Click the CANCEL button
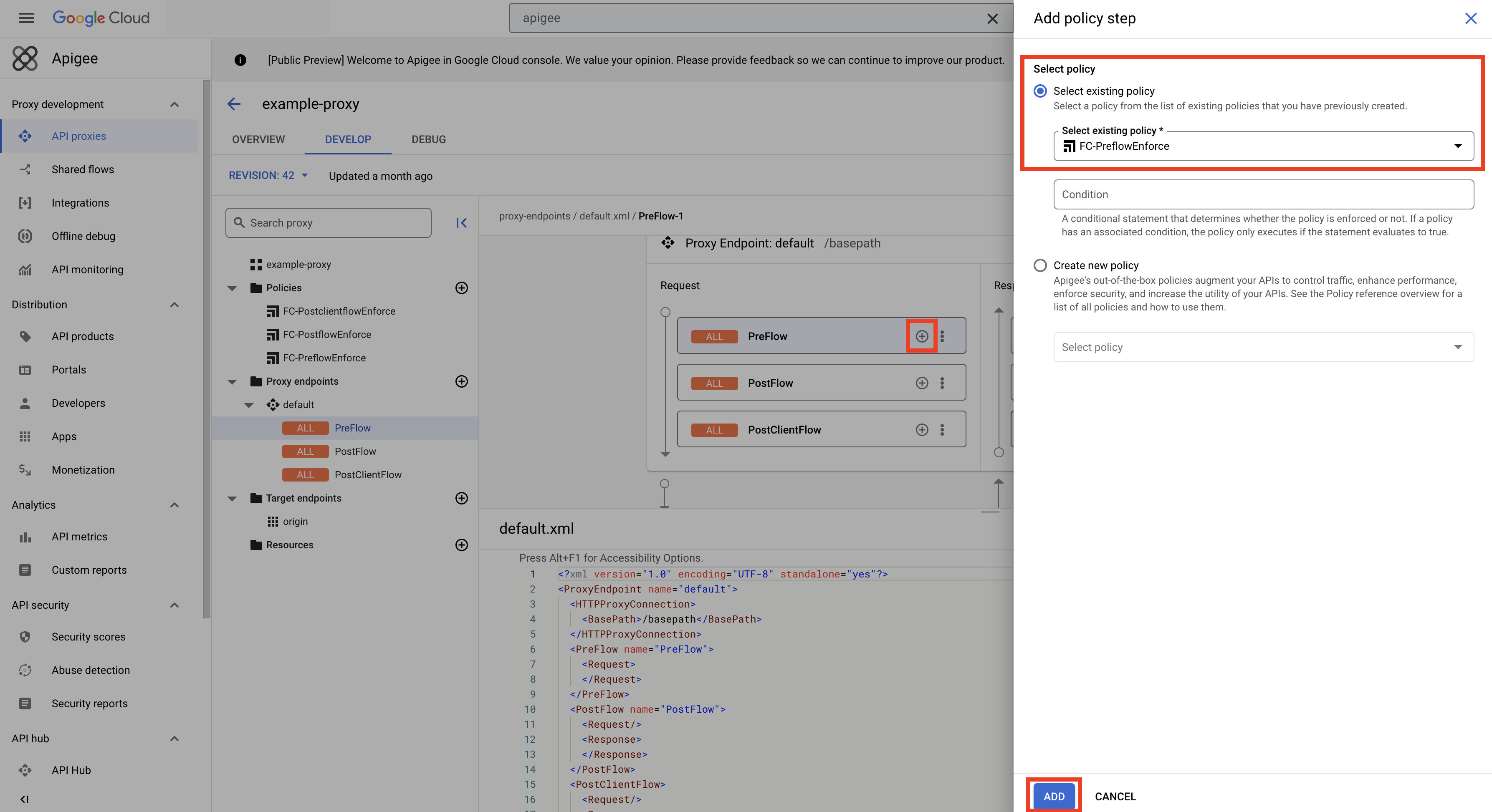Image resolution: width=1492 pixels, height=812 pixels. (1115, 797)
